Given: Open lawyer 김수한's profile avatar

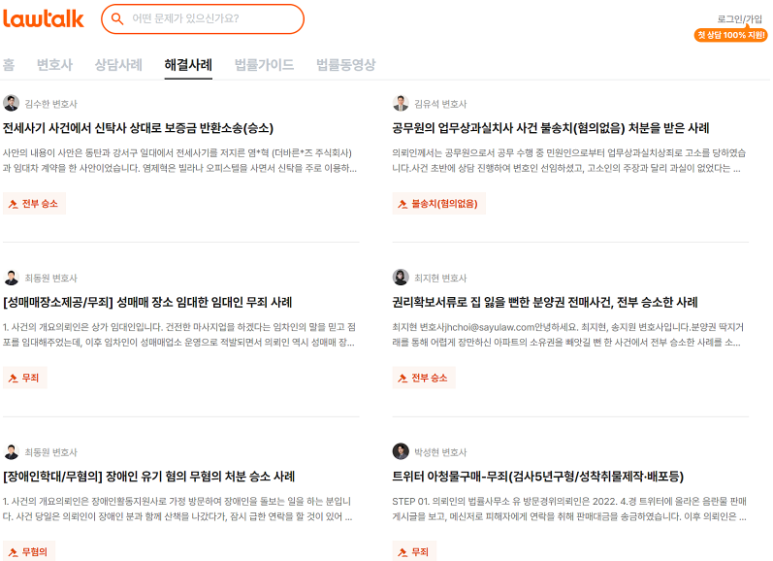Looking at the screenshot, I should tap(11, 104).
